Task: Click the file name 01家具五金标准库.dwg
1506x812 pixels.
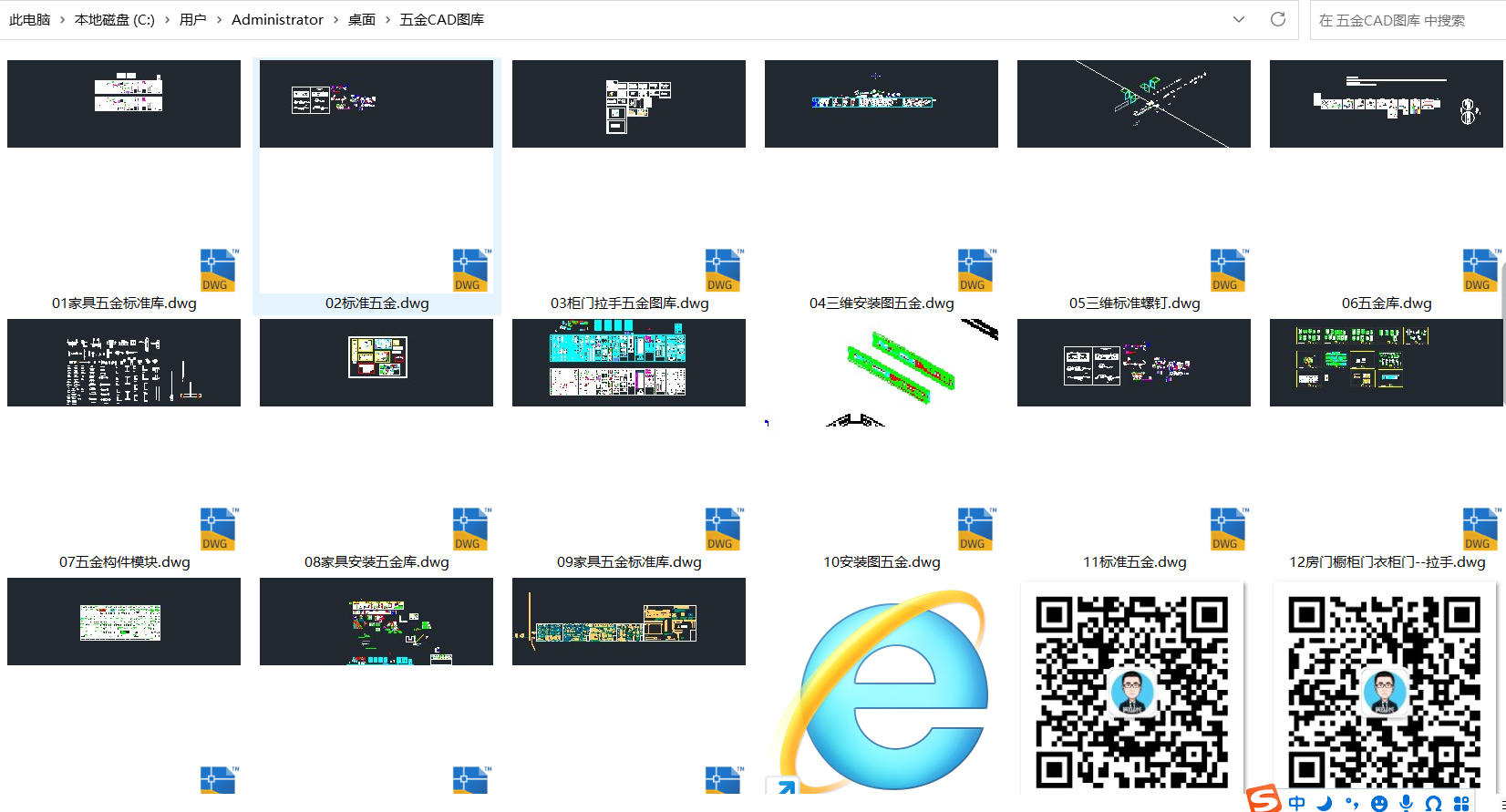Action: pyautogui.click(x=124, y=303)
